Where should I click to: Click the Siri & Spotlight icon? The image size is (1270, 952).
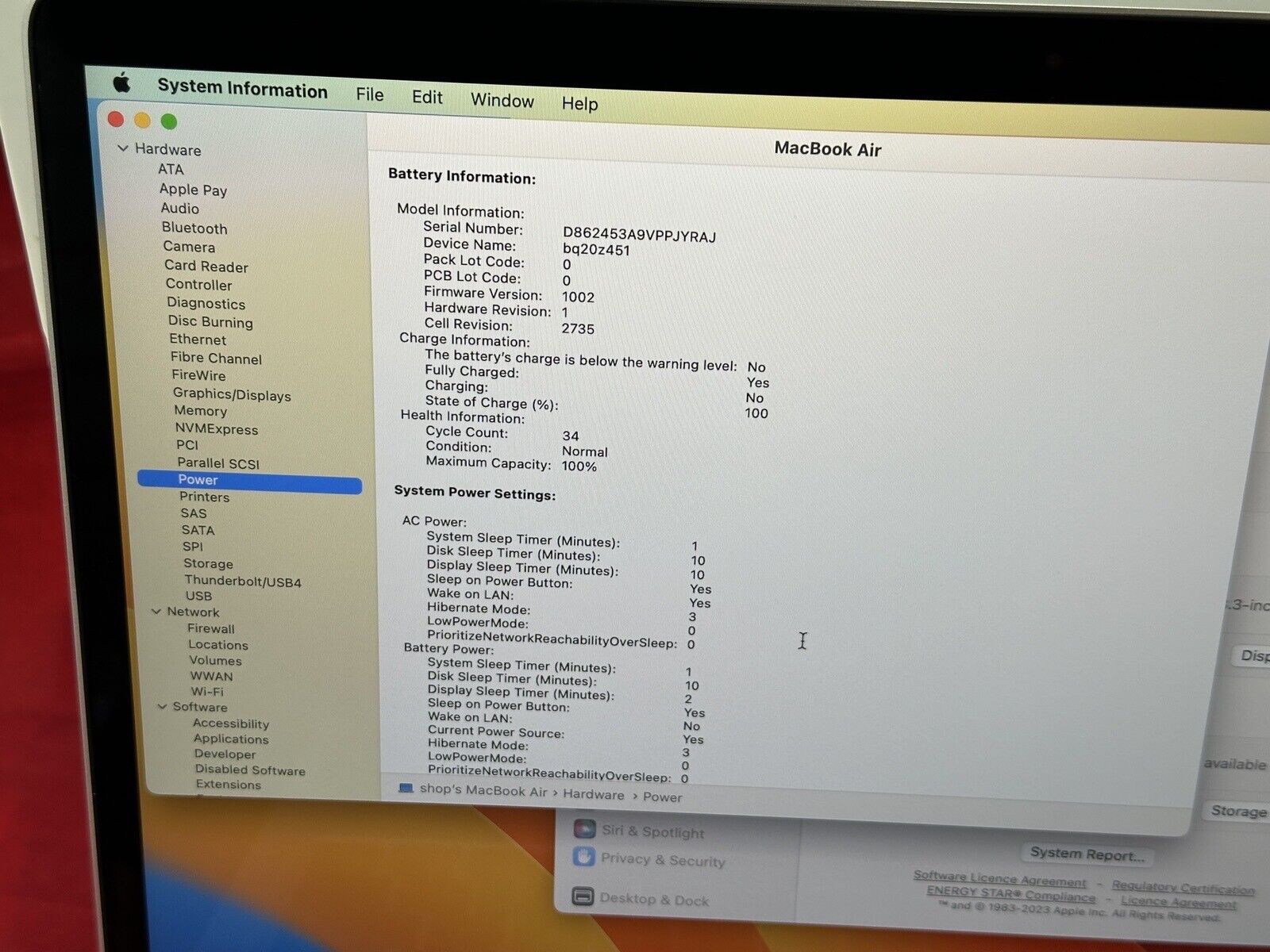point(585,829)
